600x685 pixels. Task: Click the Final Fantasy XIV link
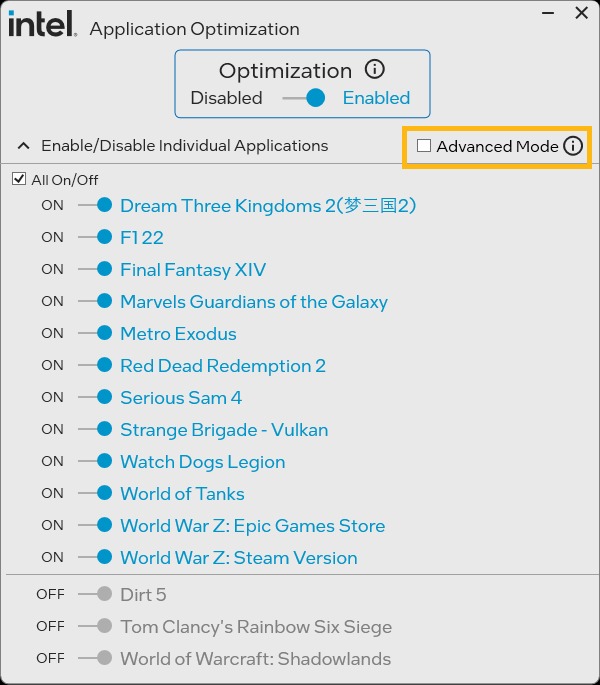coord(193,270)
